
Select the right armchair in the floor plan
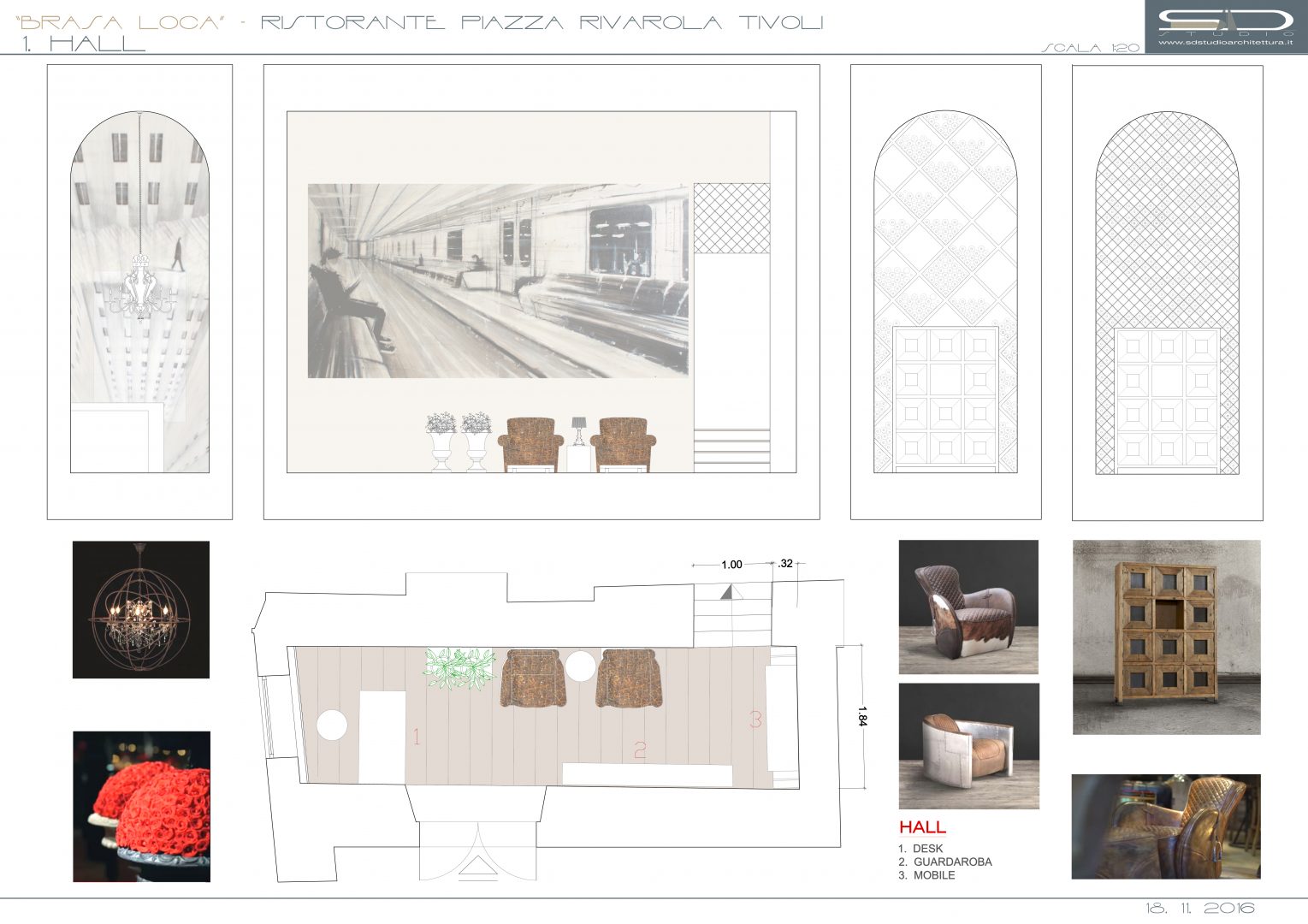(630, 678)
